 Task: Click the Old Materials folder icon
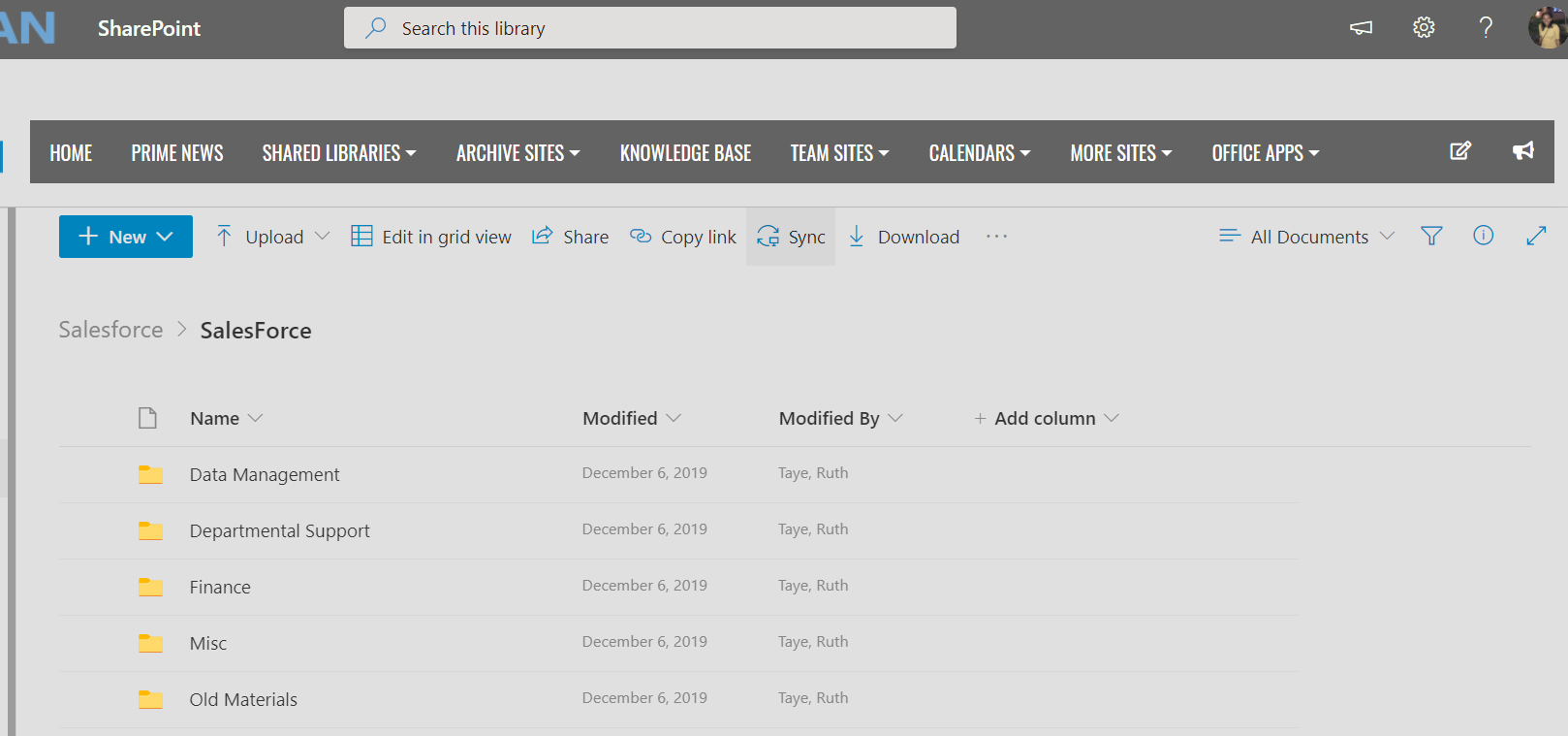coord(150,699)
